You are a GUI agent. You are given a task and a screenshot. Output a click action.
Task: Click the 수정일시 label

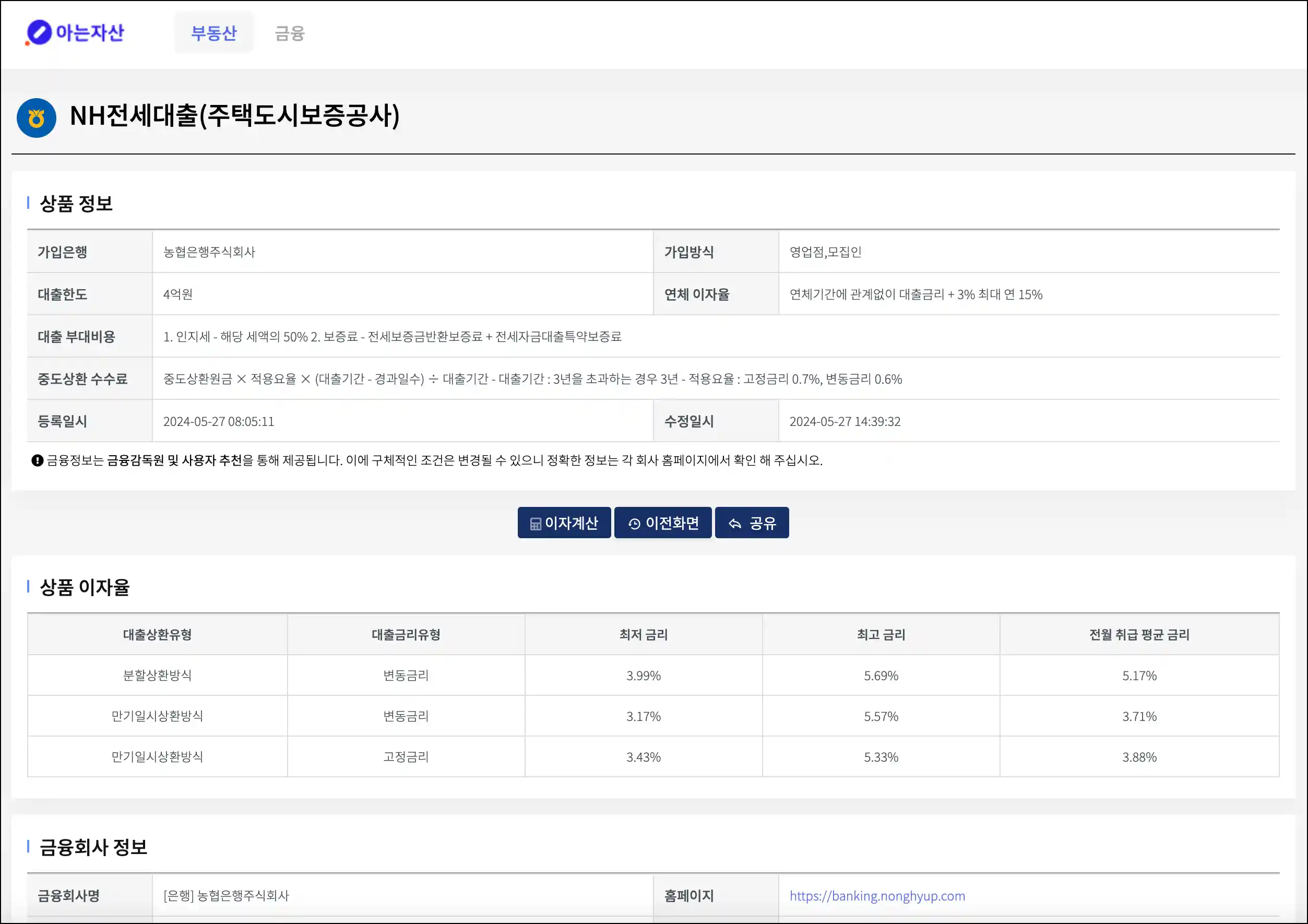click(689, 421)
